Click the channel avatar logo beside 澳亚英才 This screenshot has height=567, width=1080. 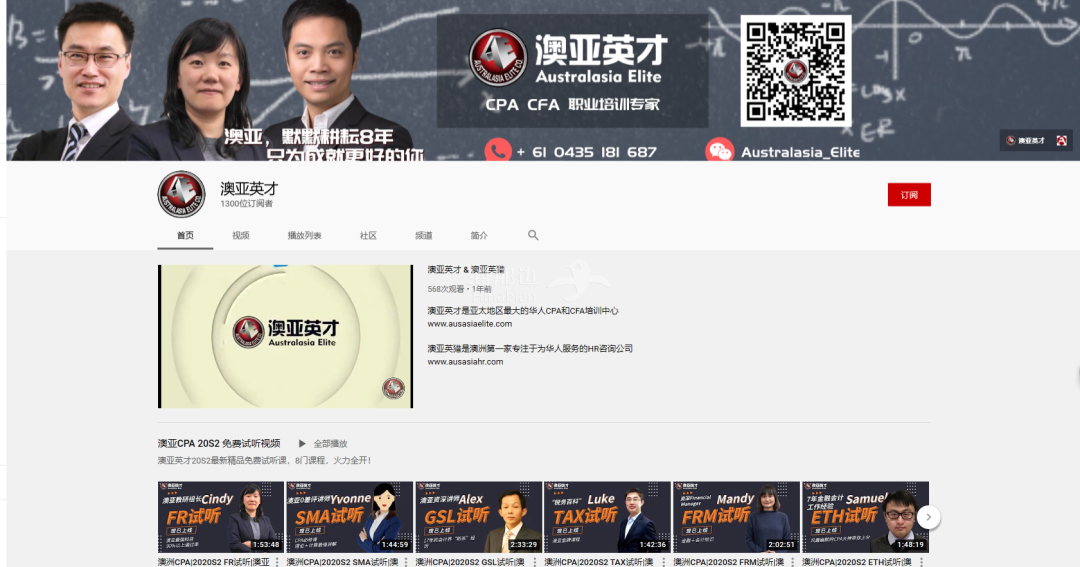(x=181, y=194)
